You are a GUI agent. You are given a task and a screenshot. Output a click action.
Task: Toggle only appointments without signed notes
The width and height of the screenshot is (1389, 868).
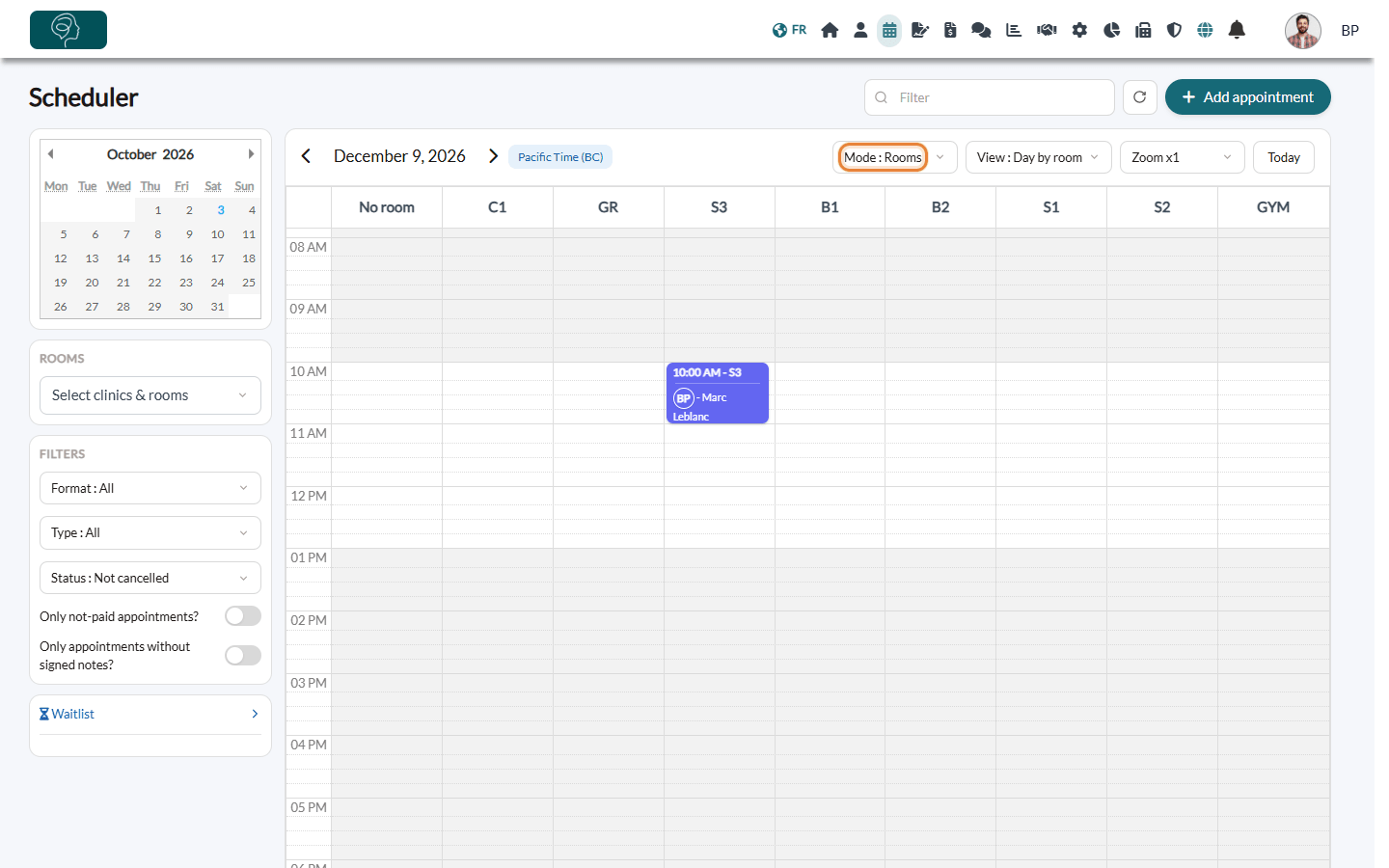pyautogui.click(x=243, y=656)
